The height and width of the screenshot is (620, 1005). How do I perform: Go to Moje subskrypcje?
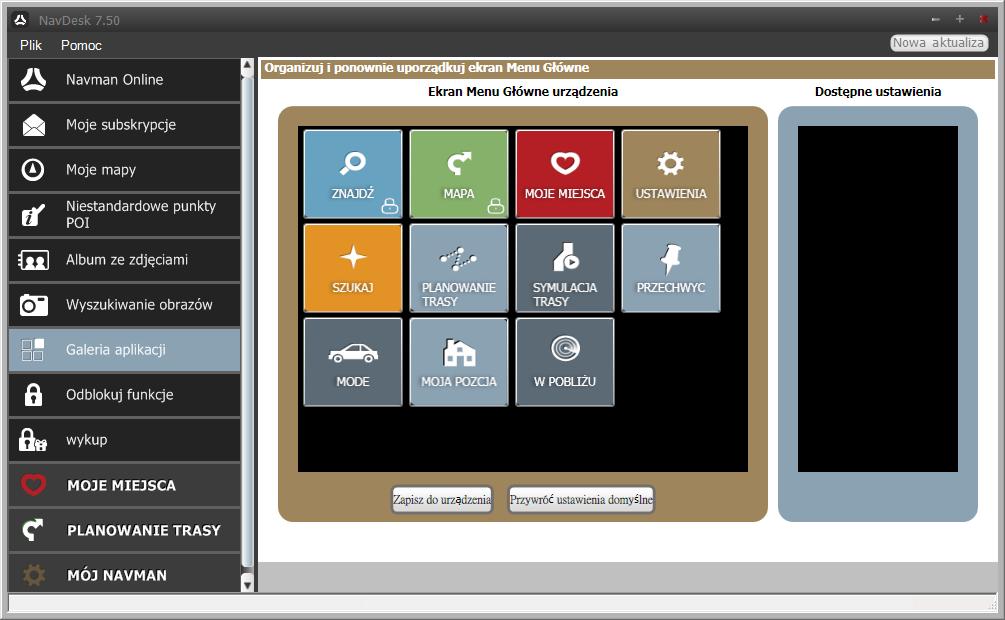pos(124,125)
